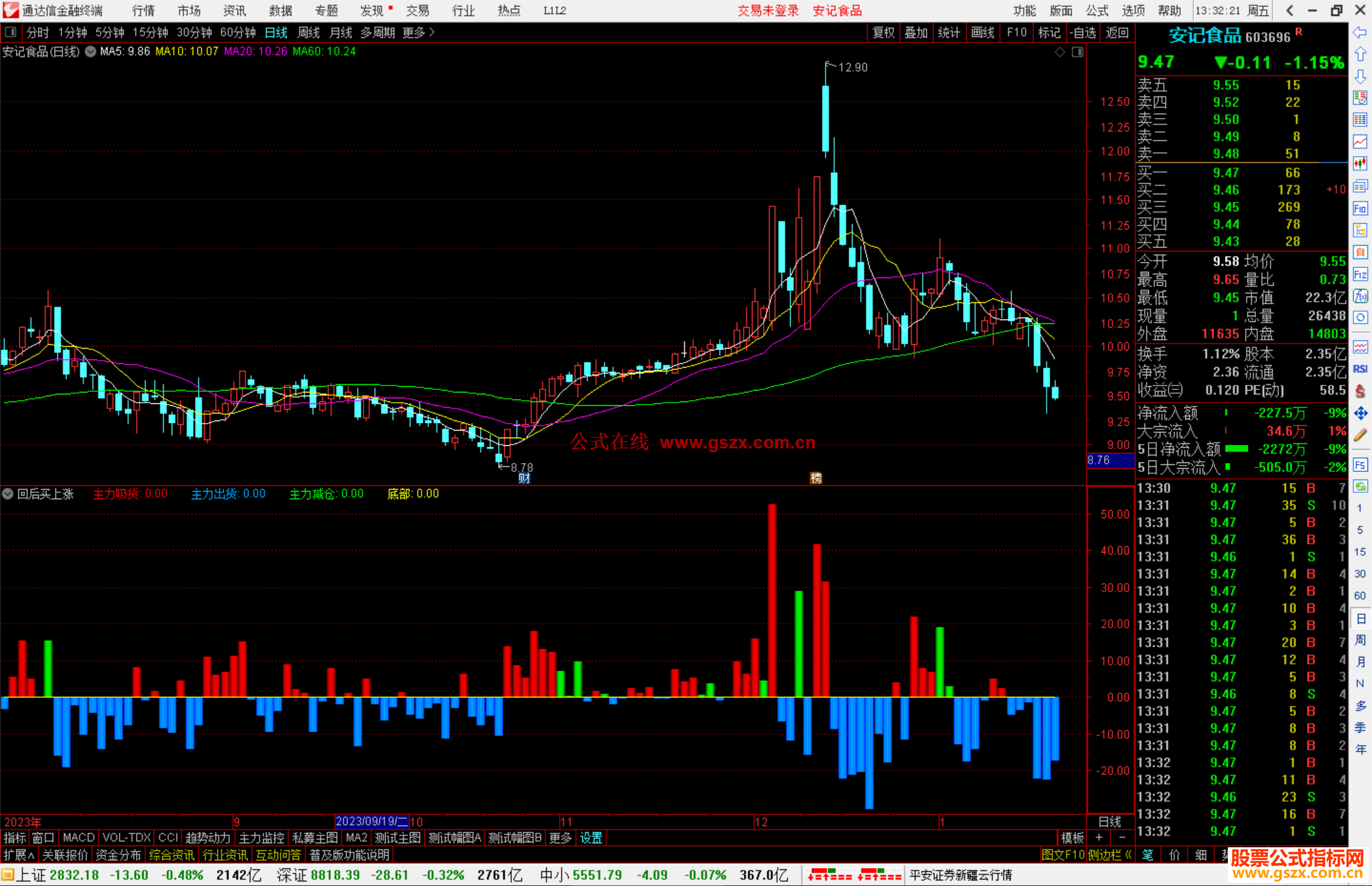This screenshot has height=886, width=1372.
Task: Toggle the circle beside 安记食品(日线) label
Action: pyautogui.click(x=90, y=51)
